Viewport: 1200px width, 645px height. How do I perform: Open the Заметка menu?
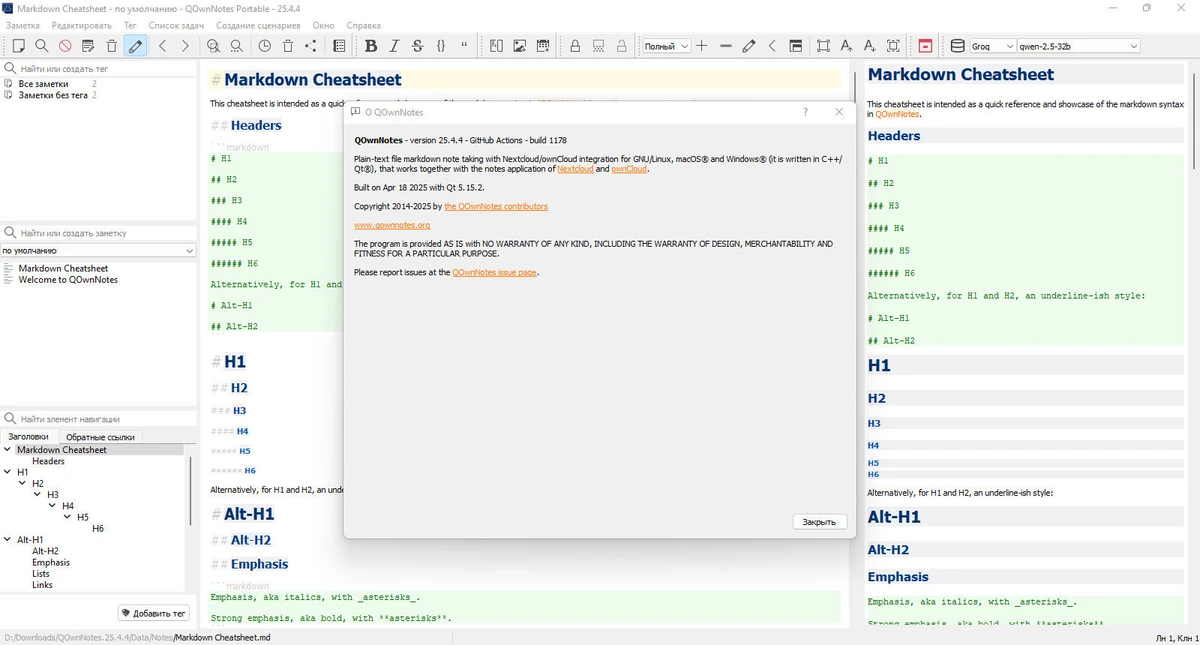(23, 25)
